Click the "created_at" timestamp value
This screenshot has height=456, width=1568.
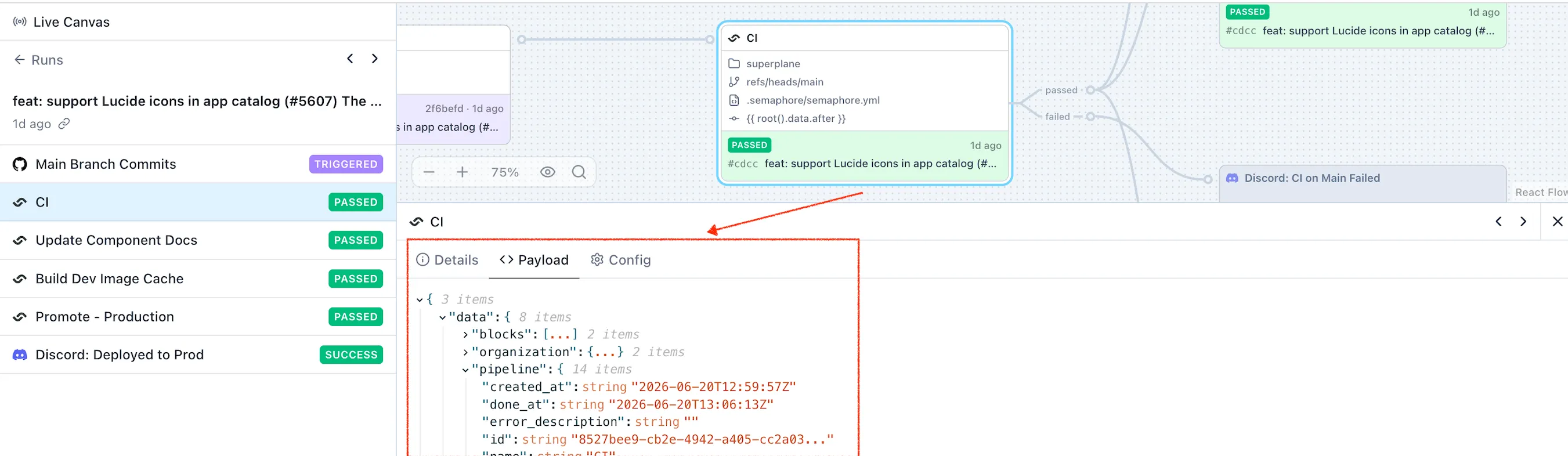tap(713, 386)
